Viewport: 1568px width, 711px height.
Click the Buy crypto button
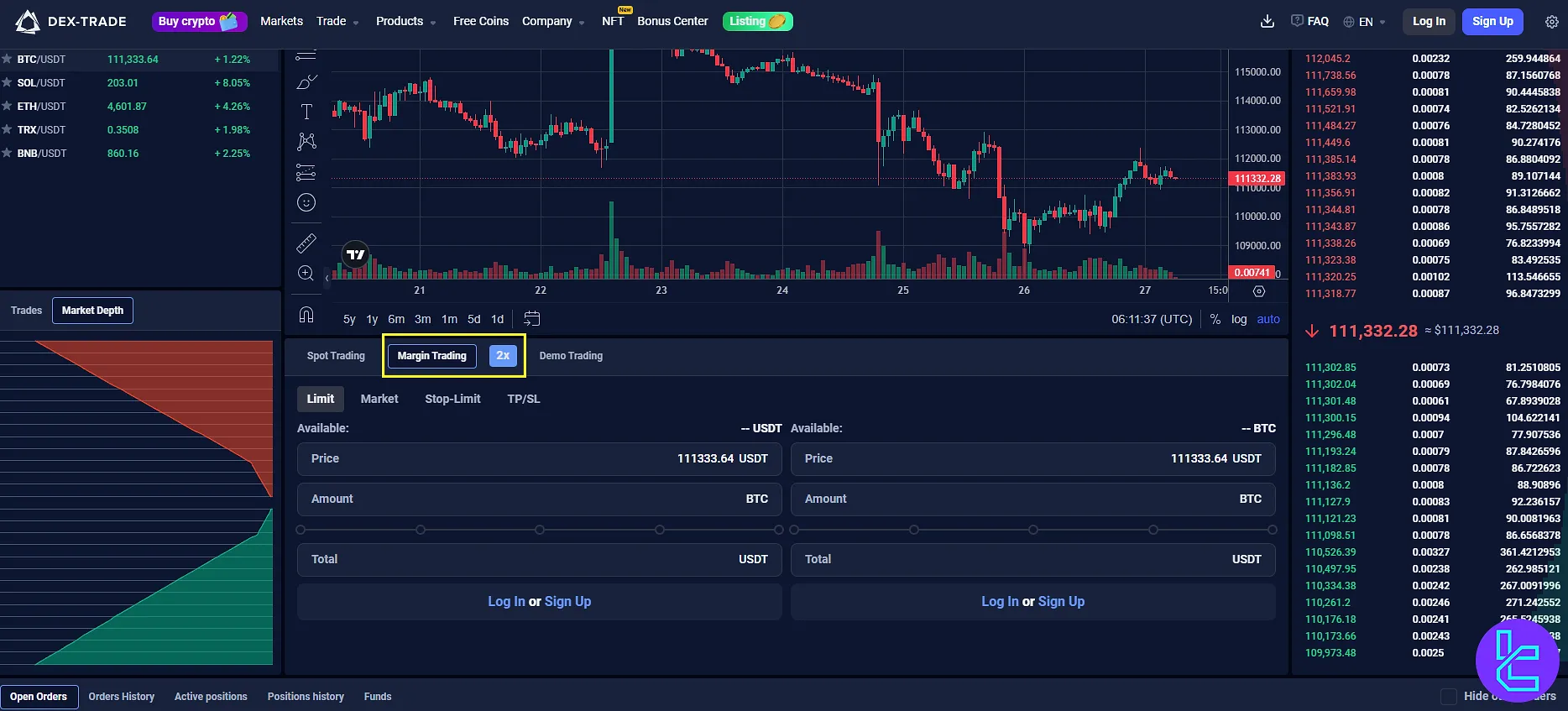coord(199,21)
